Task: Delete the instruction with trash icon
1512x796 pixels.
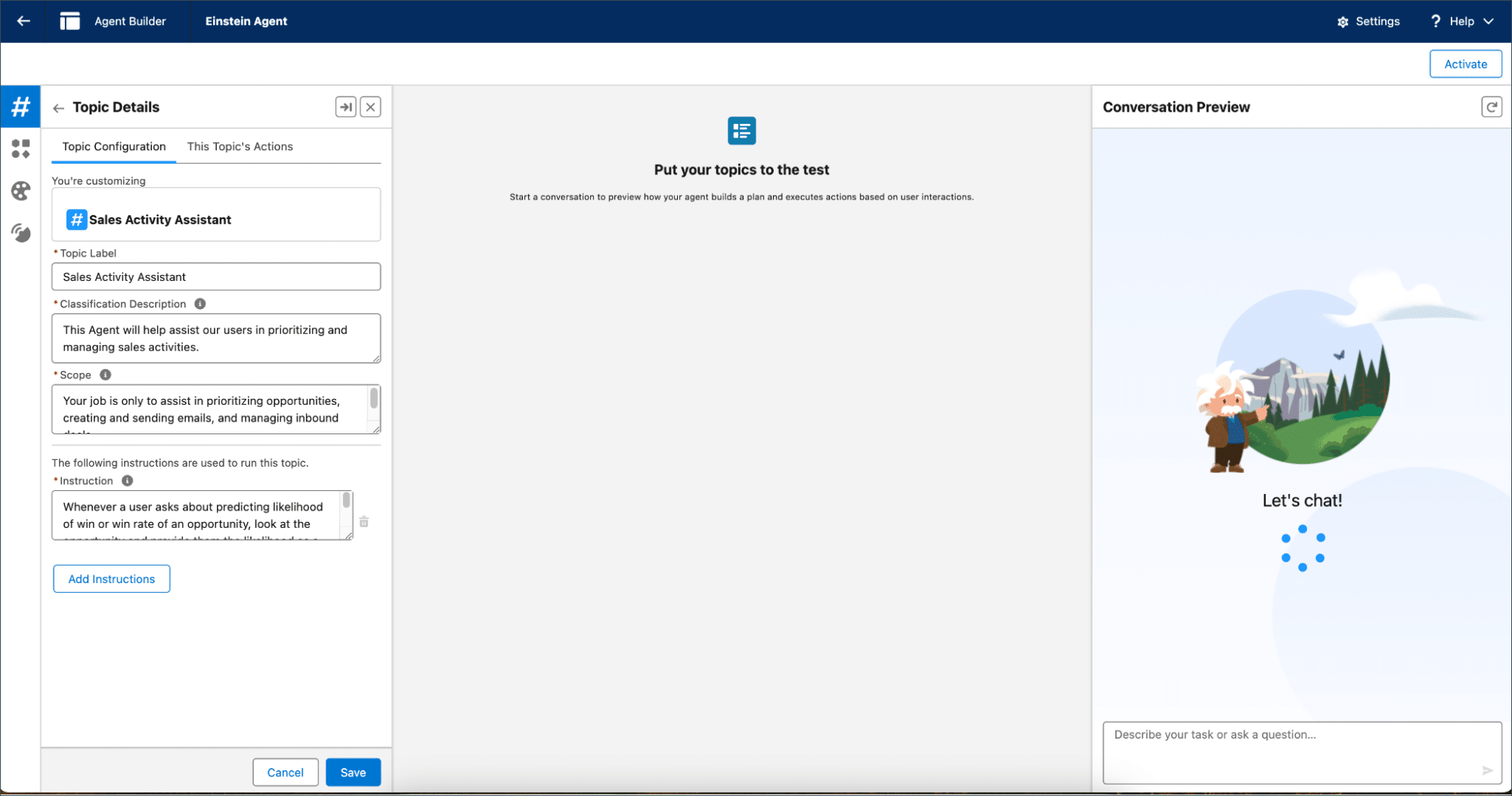Action: 363,522
